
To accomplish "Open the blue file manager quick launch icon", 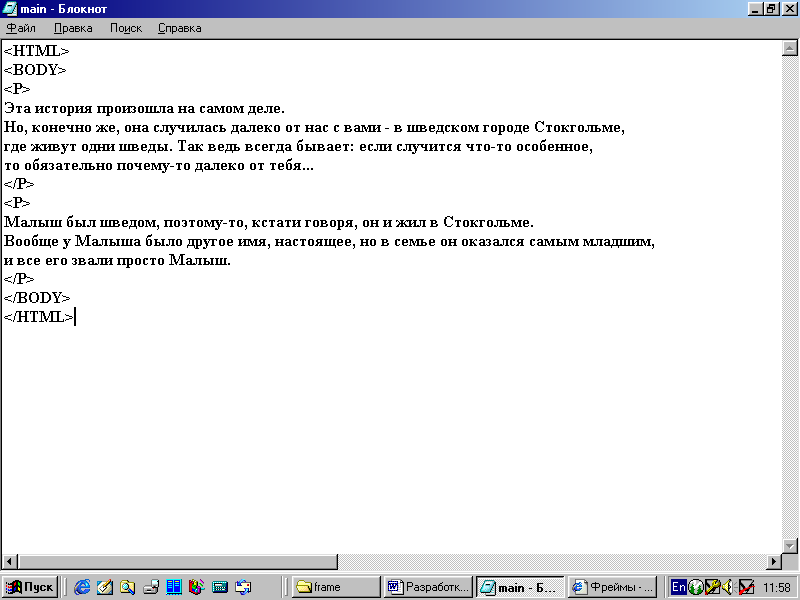I will [x=174, y=587].
